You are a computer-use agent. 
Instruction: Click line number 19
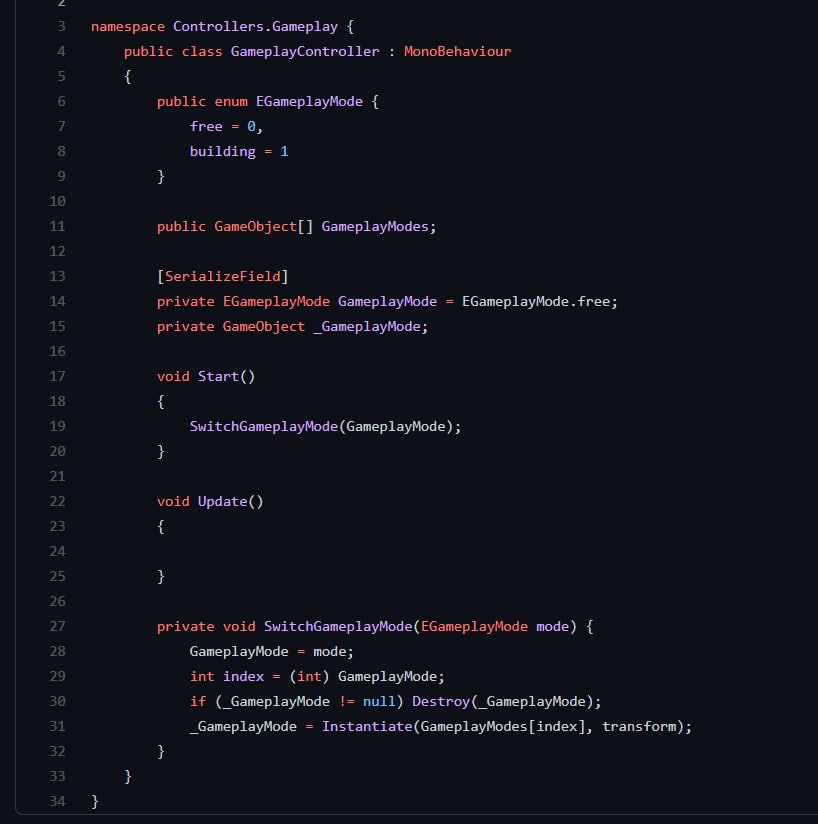point(57,426)
